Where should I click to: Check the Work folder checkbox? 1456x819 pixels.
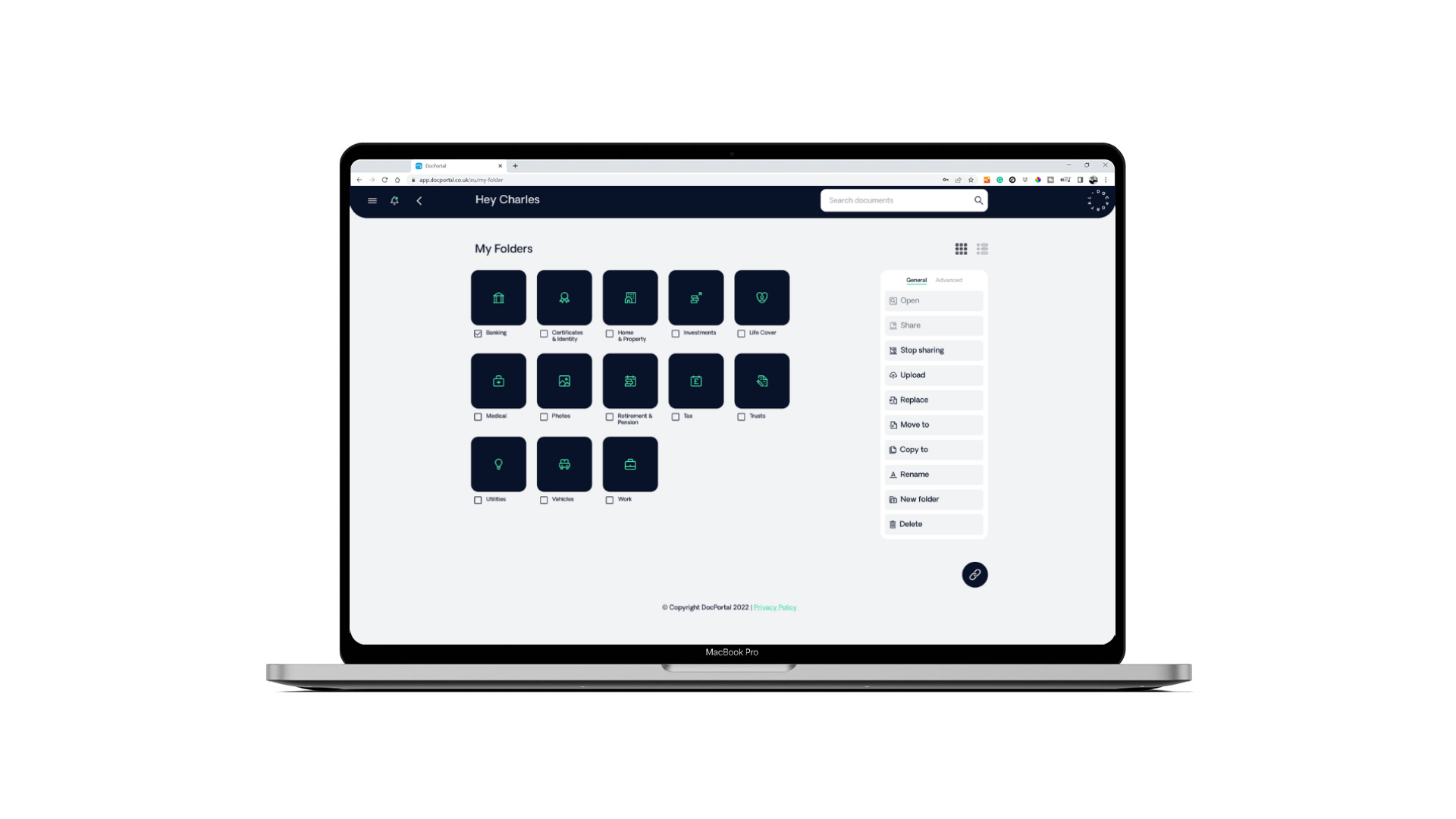click(x=610, y=499)
